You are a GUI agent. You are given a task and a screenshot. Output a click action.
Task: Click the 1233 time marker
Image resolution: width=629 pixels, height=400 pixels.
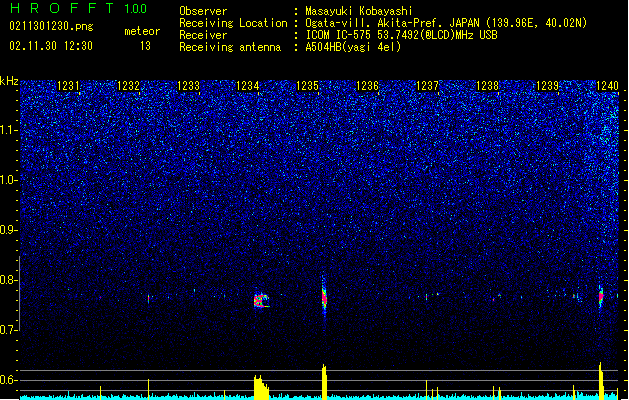pos(188,86)
